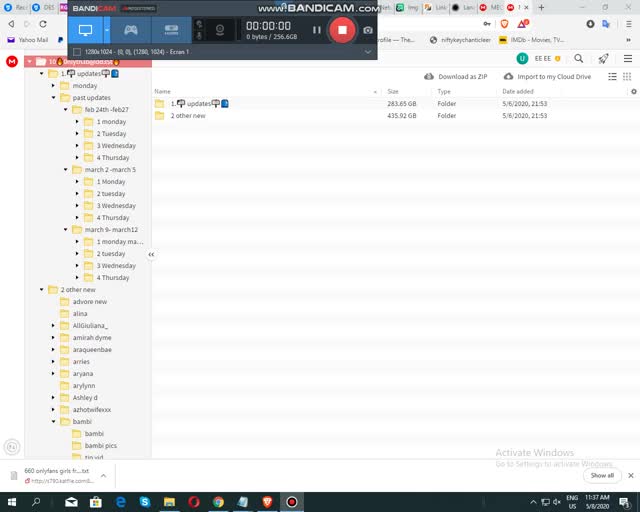
Task: Open Microsoft Edge from taskbar
Action: point(120,502)
